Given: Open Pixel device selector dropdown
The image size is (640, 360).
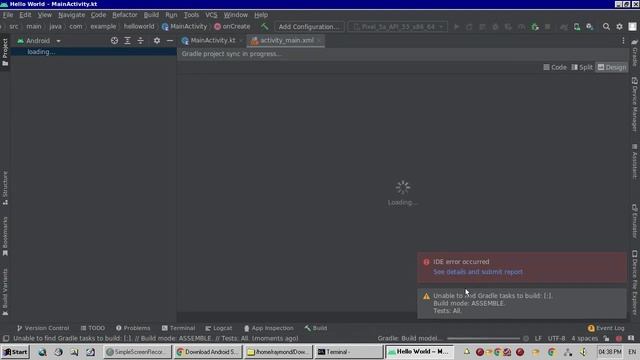Looking at the screenshot, I should tap(398, 27).
